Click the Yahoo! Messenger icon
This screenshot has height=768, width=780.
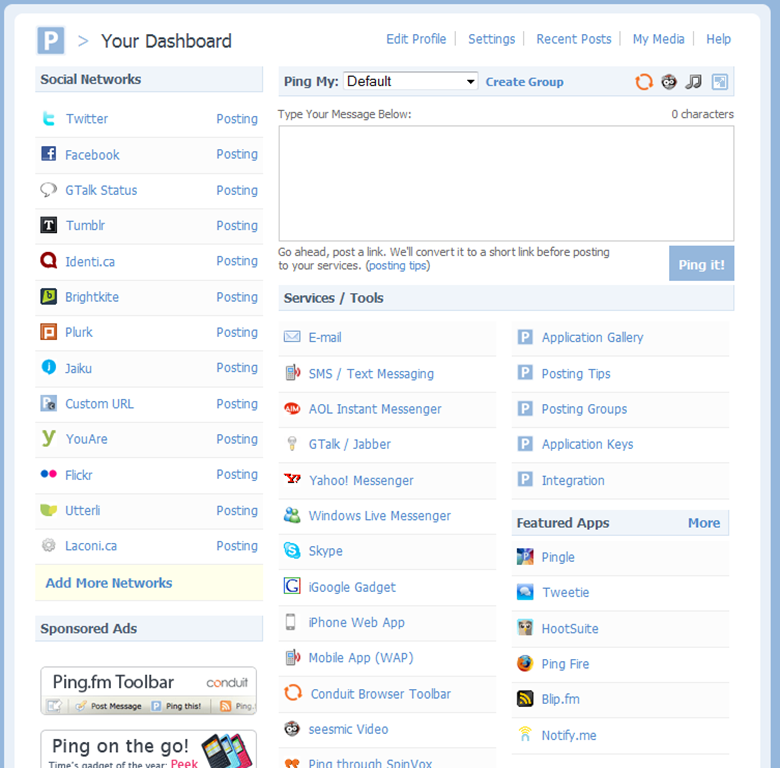[x=292, y=480]
